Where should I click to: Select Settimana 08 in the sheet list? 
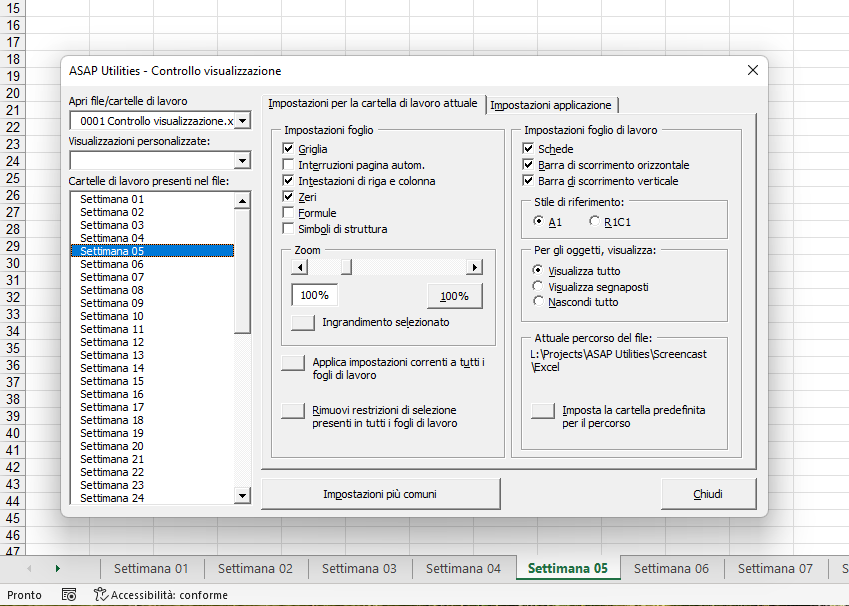[x=152, y=290]
